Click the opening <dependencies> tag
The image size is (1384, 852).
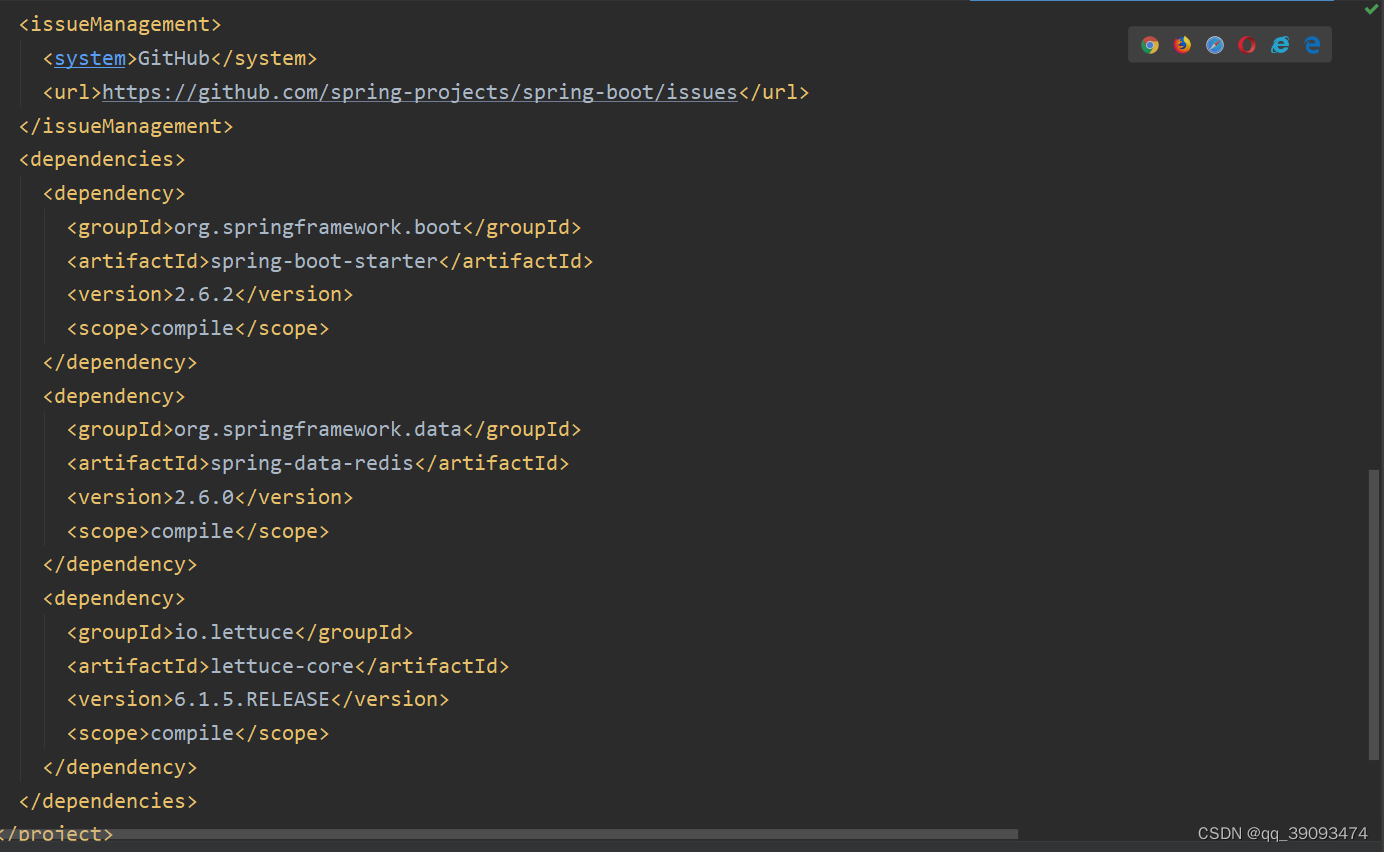[102, 159]
